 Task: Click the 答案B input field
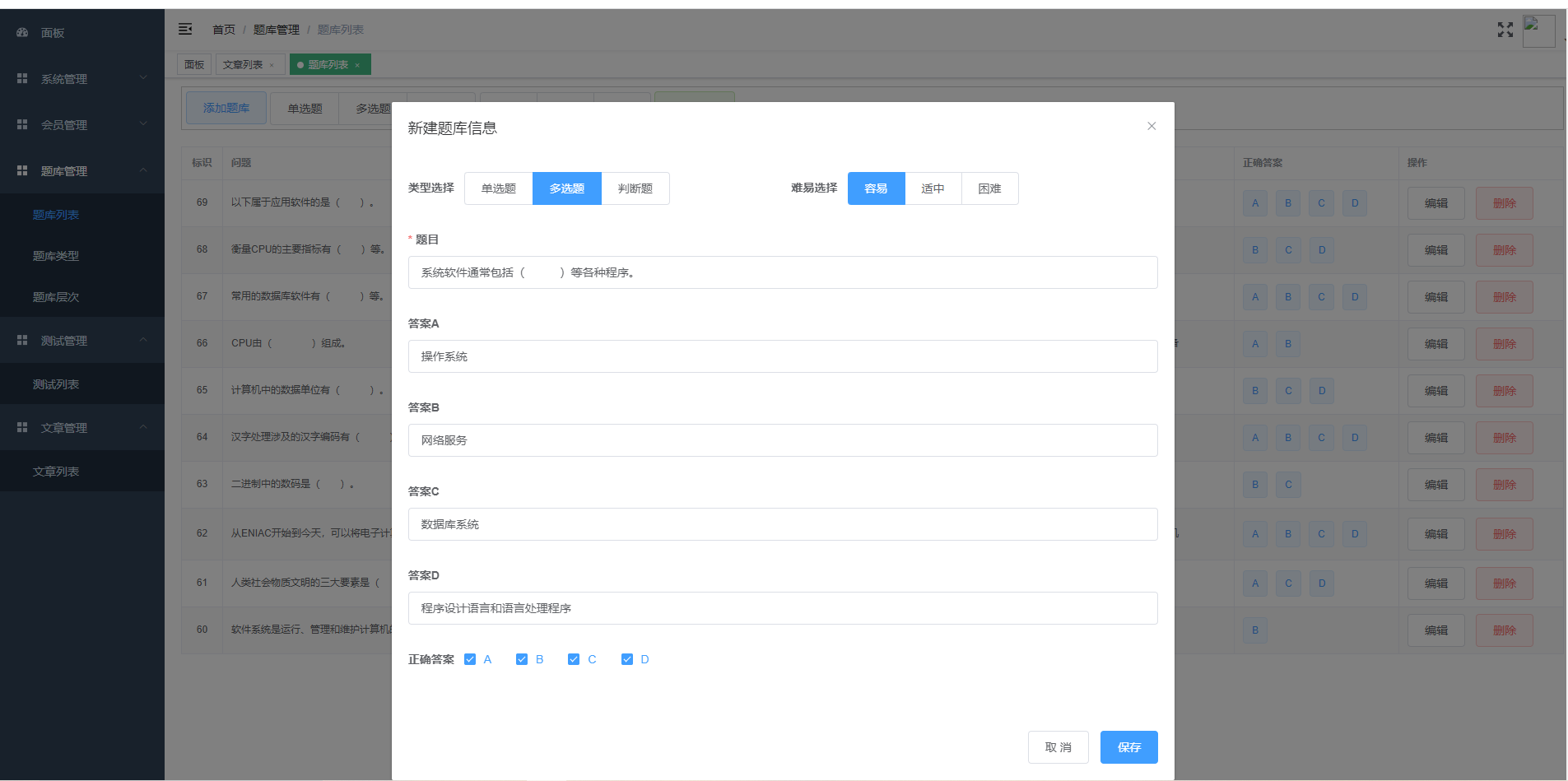click(783, 440)
